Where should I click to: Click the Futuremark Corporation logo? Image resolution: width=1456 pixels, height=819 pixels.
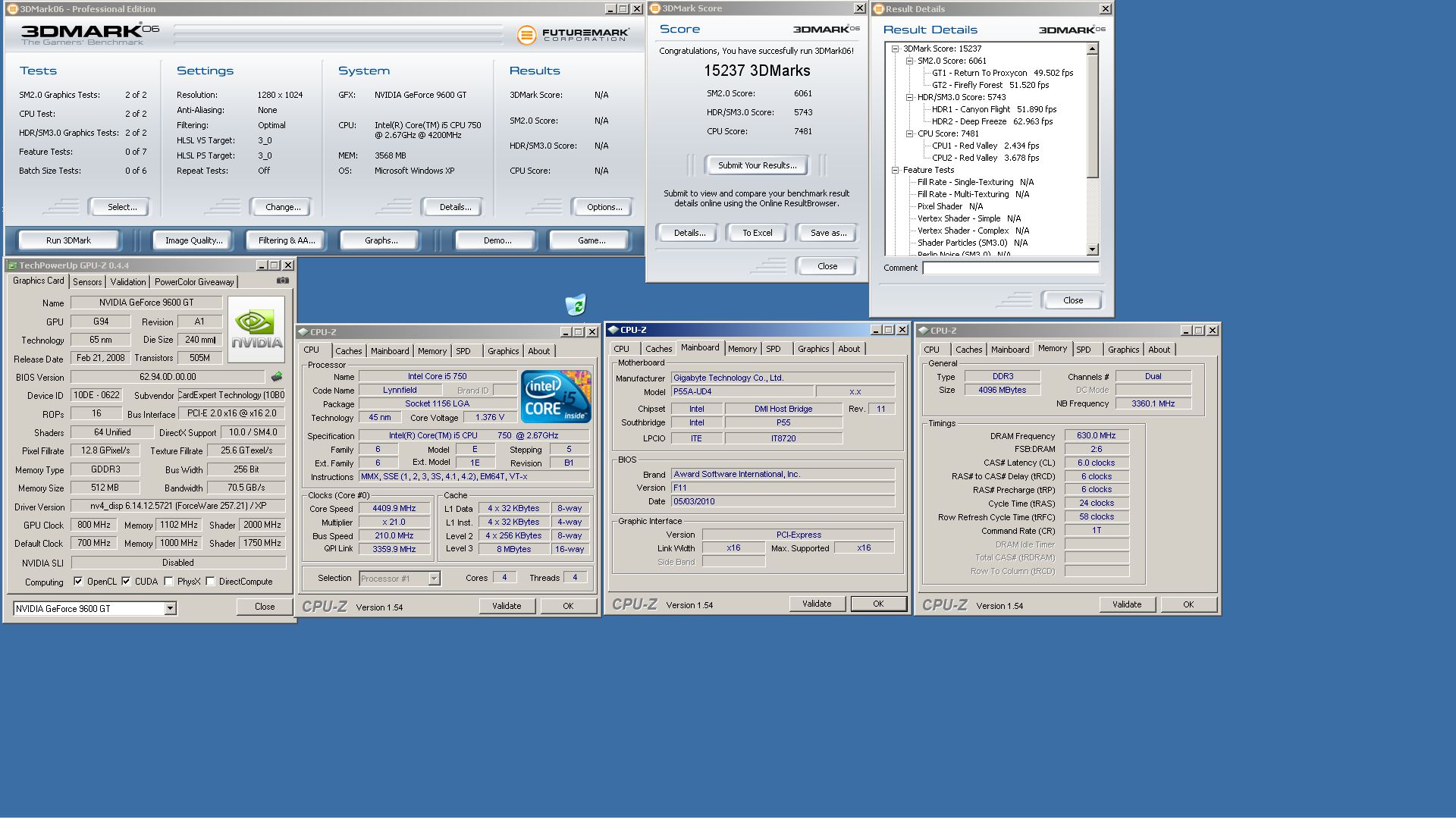tap(573, 34)
